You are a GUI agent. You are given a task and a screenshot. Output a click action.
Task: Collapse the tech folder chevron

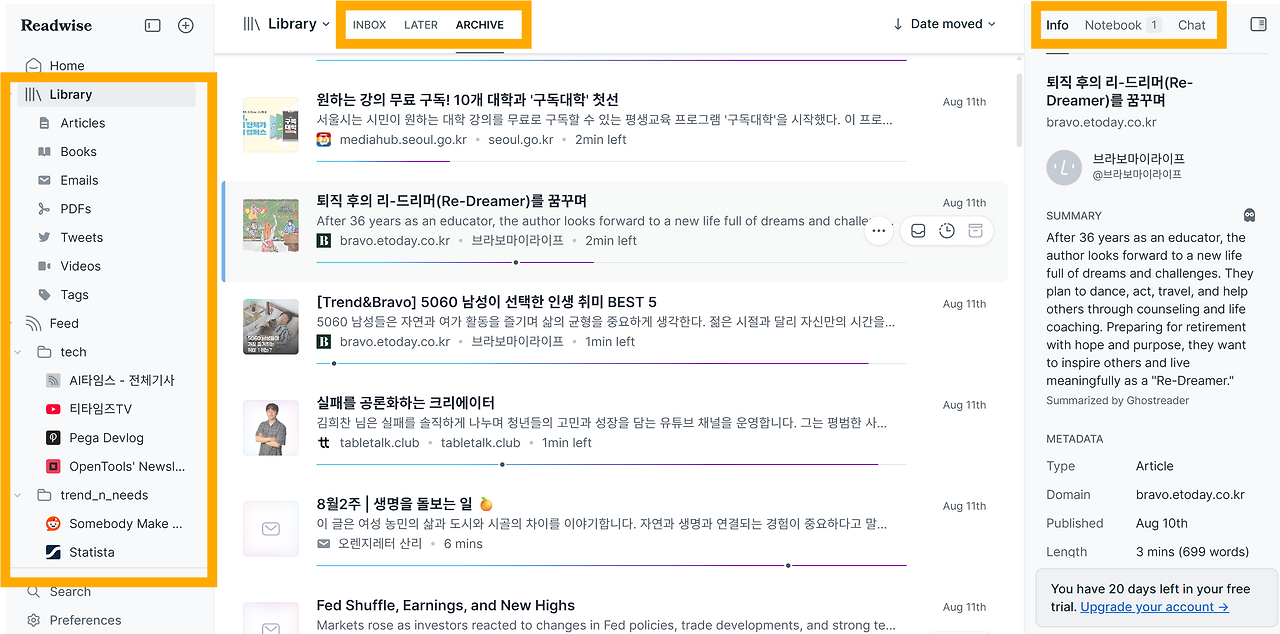pyautogui.click(x=18, y=352)
